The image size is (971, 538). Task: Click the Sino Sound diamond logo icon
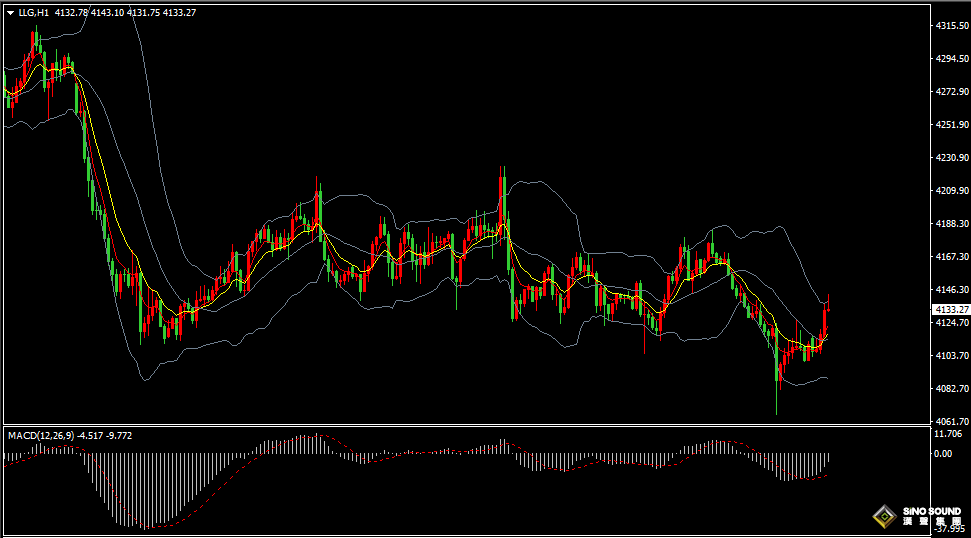[x=884, y=516]
